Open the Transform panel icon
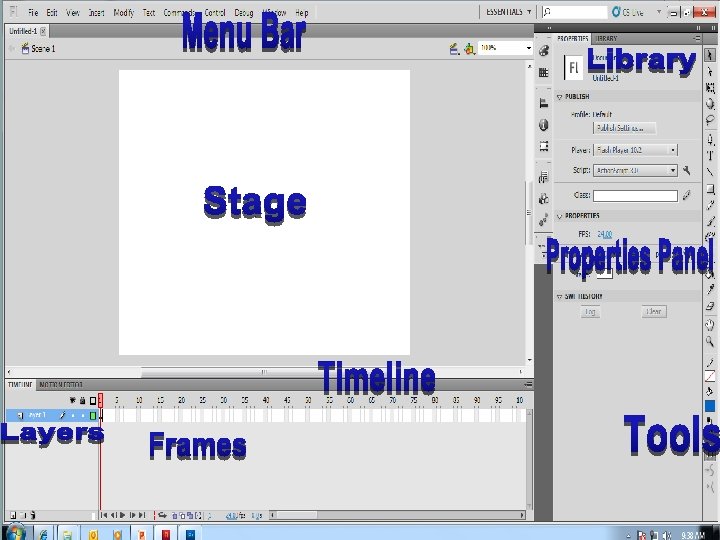Screen dimensions: 720x540 (x=544, y=146)
